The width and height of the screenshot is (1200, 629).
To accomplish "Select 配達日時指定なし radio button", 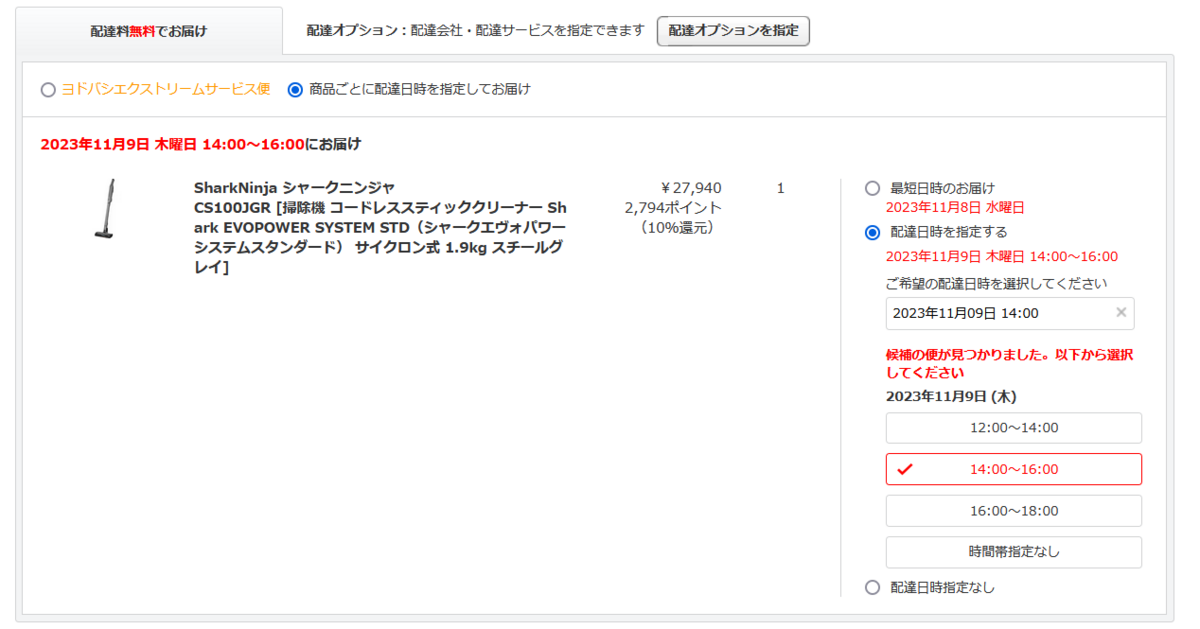I will pyautogui.click(x=872, y=587).
